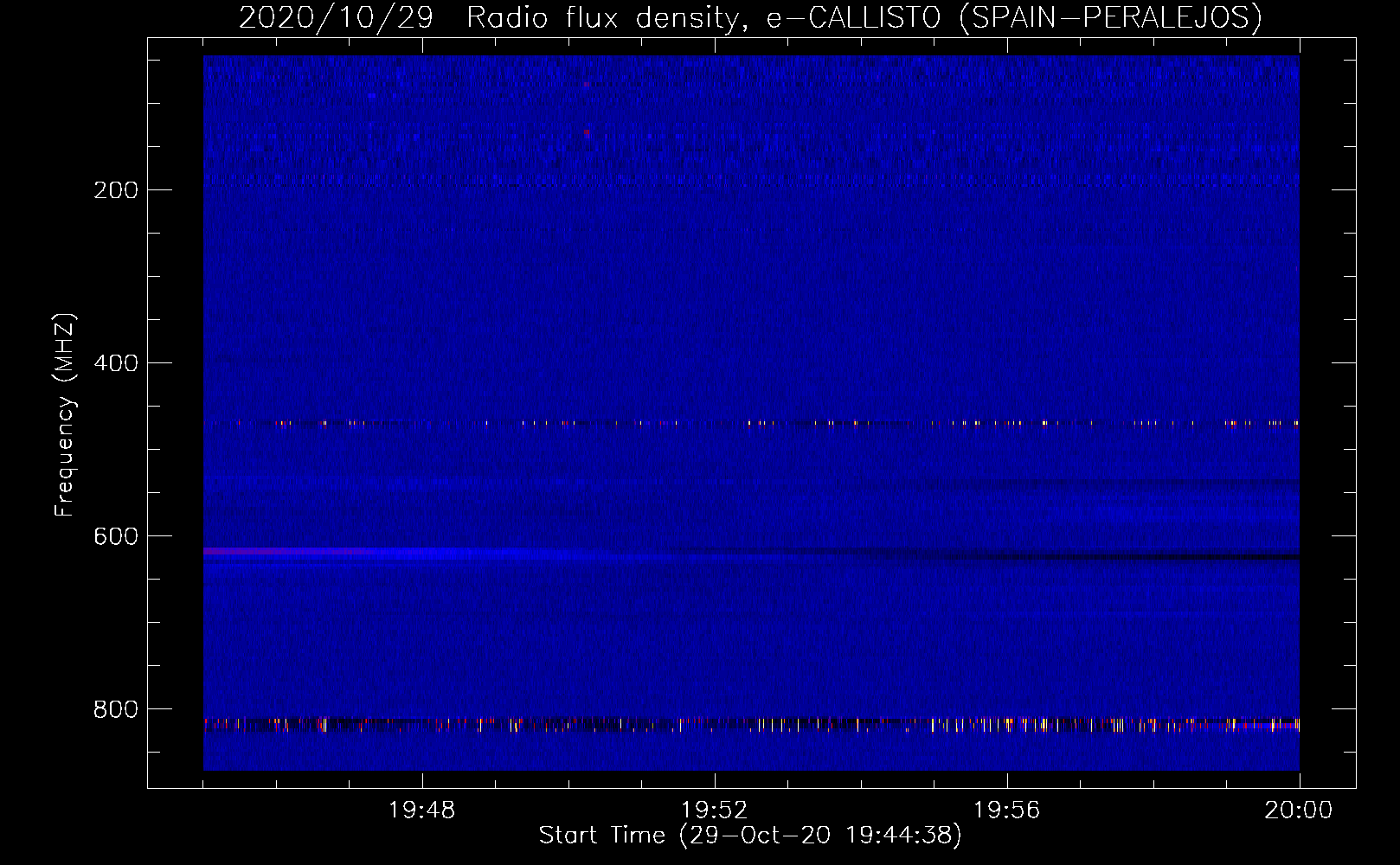1400x865 pixels.
Task: Click the 19:56 time tick label
Action: click(x=1007, y=811)
